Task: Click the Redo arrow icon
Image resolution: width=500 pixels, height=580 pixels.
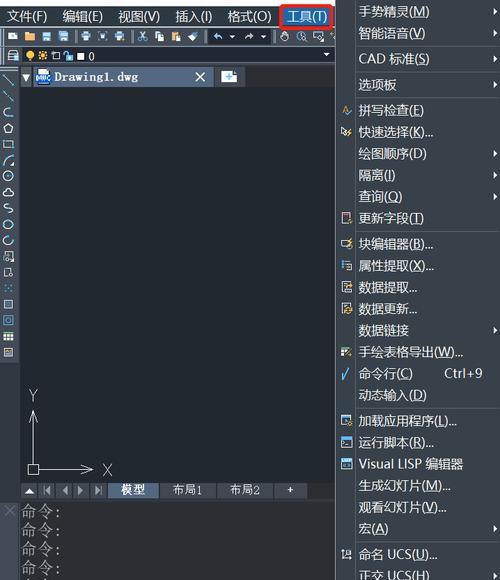Action: click(249, 36)
